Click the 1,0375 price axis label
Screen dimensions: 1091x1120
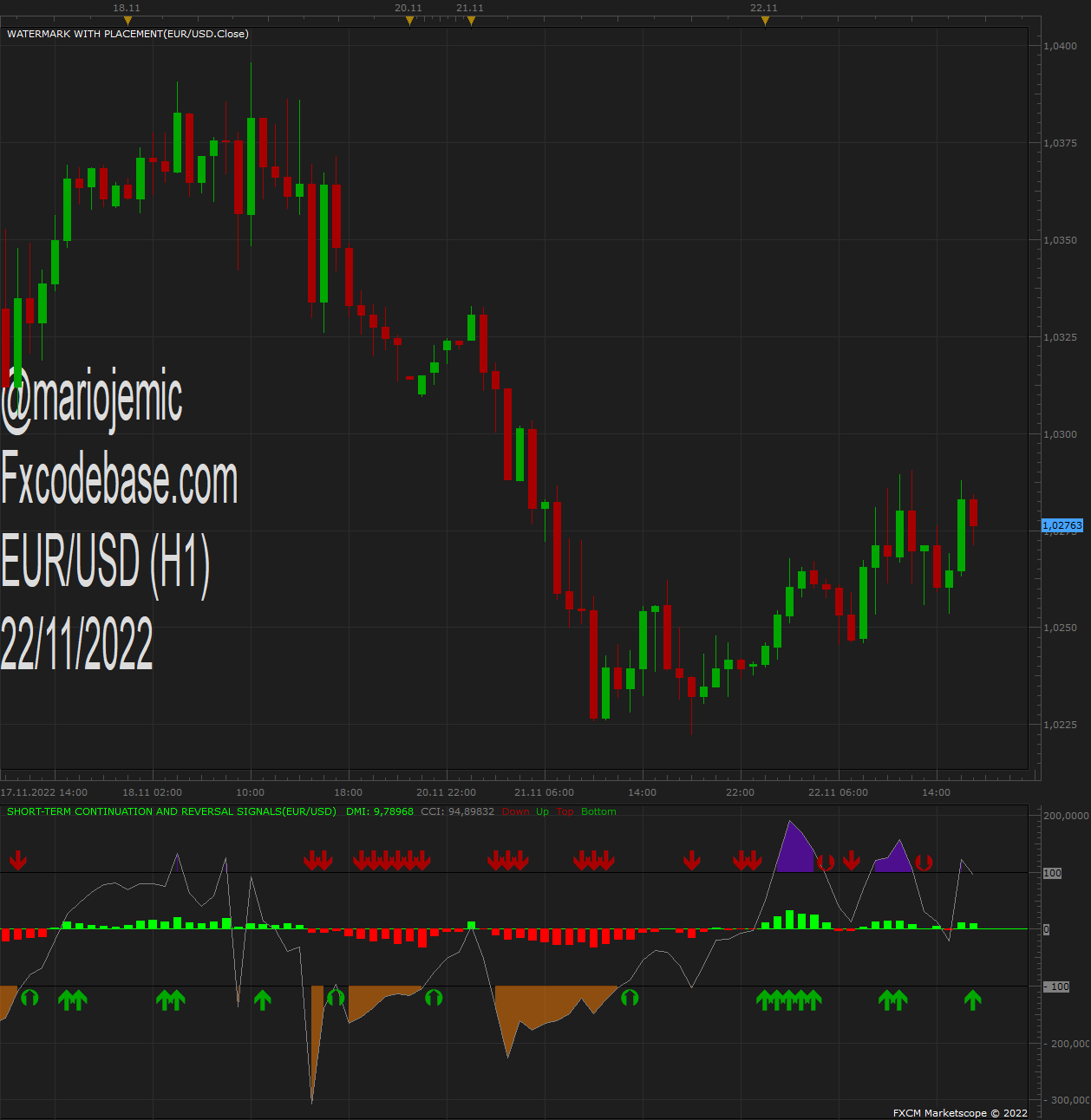(1061, 143)
